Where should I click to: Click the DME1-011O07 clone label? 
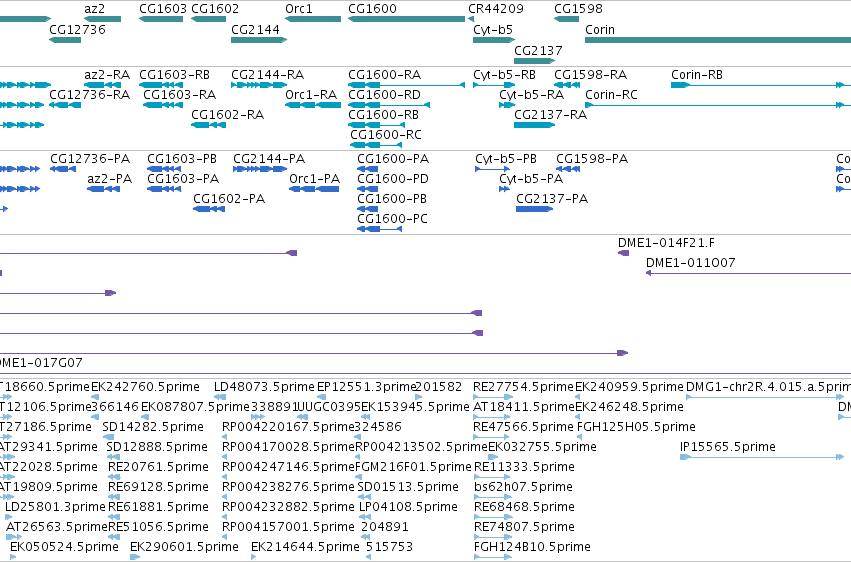tap(690, 263)
